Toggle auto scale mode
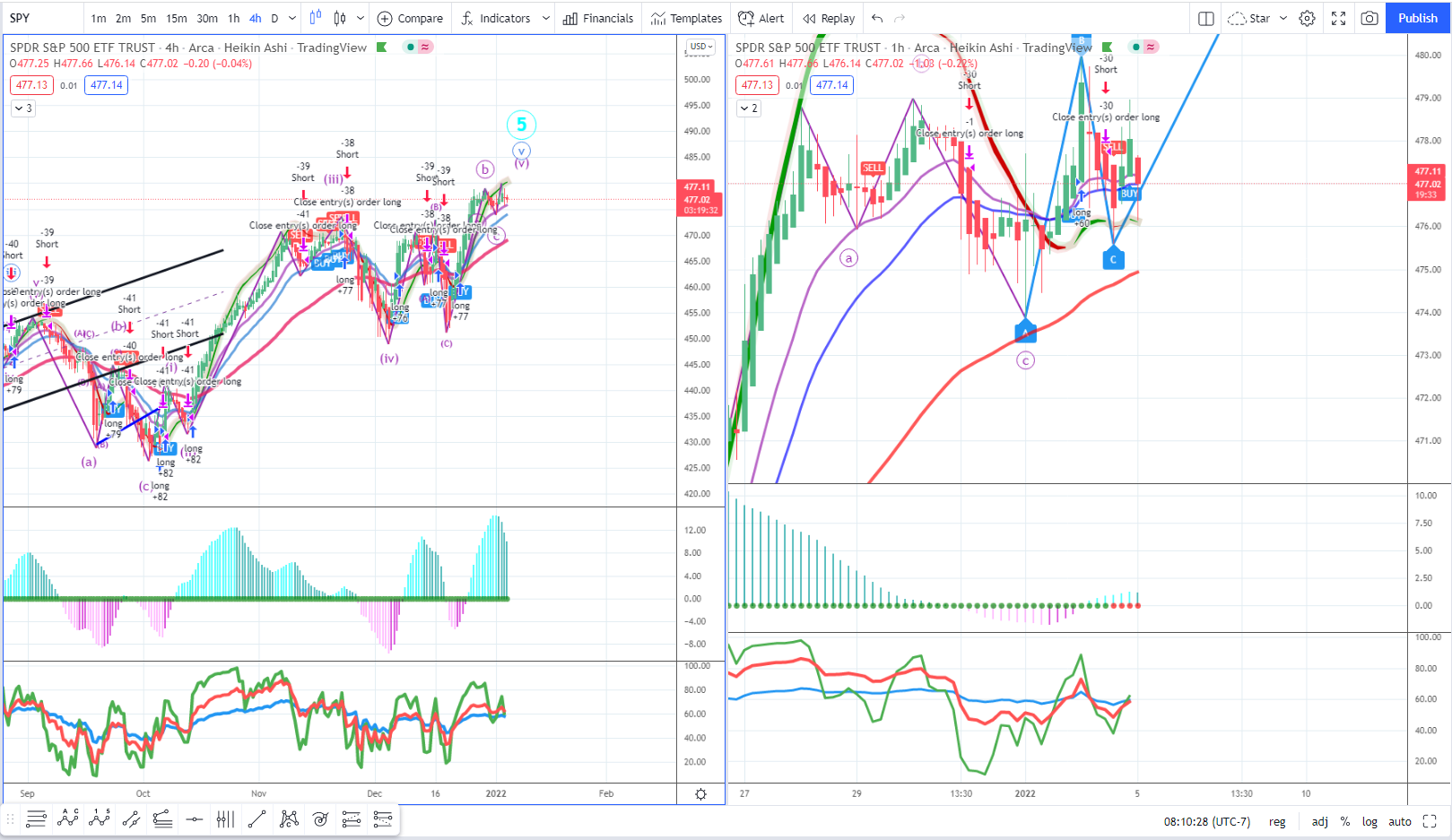Screen dimensions: 1452x840 pyautogui.click(x=1400, y=821)
